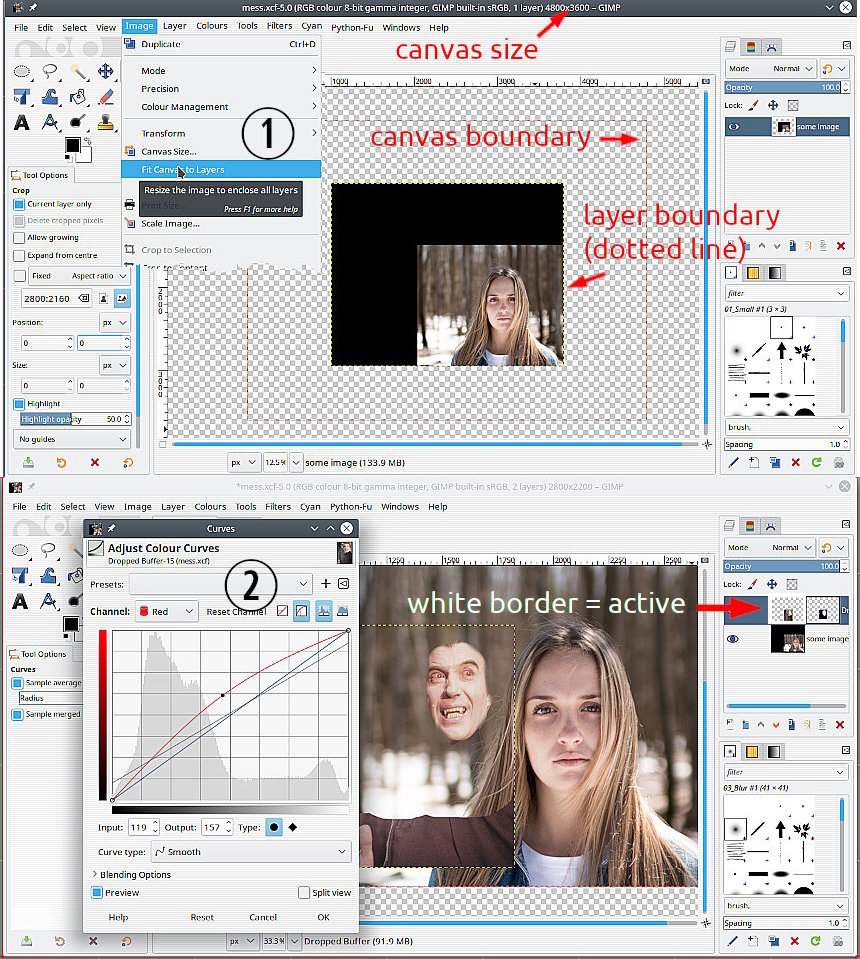Toggle Preview in Curves dialog
This screenshot has width=860, height=959.
tap(97, 892)
